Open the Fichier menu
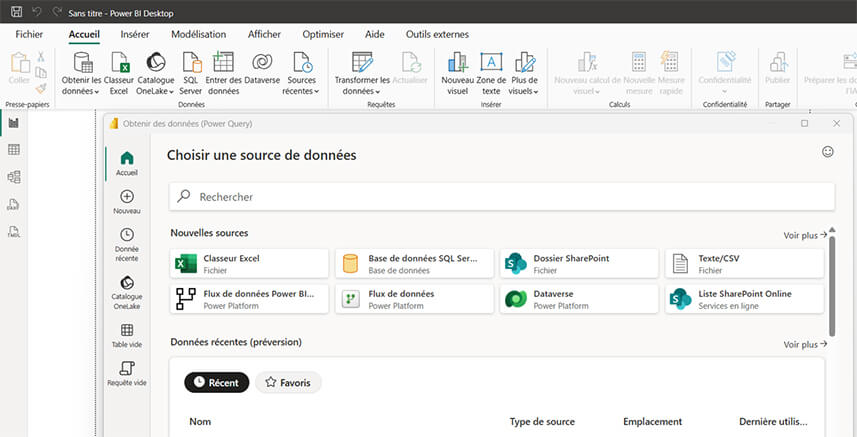 [29, 34]
